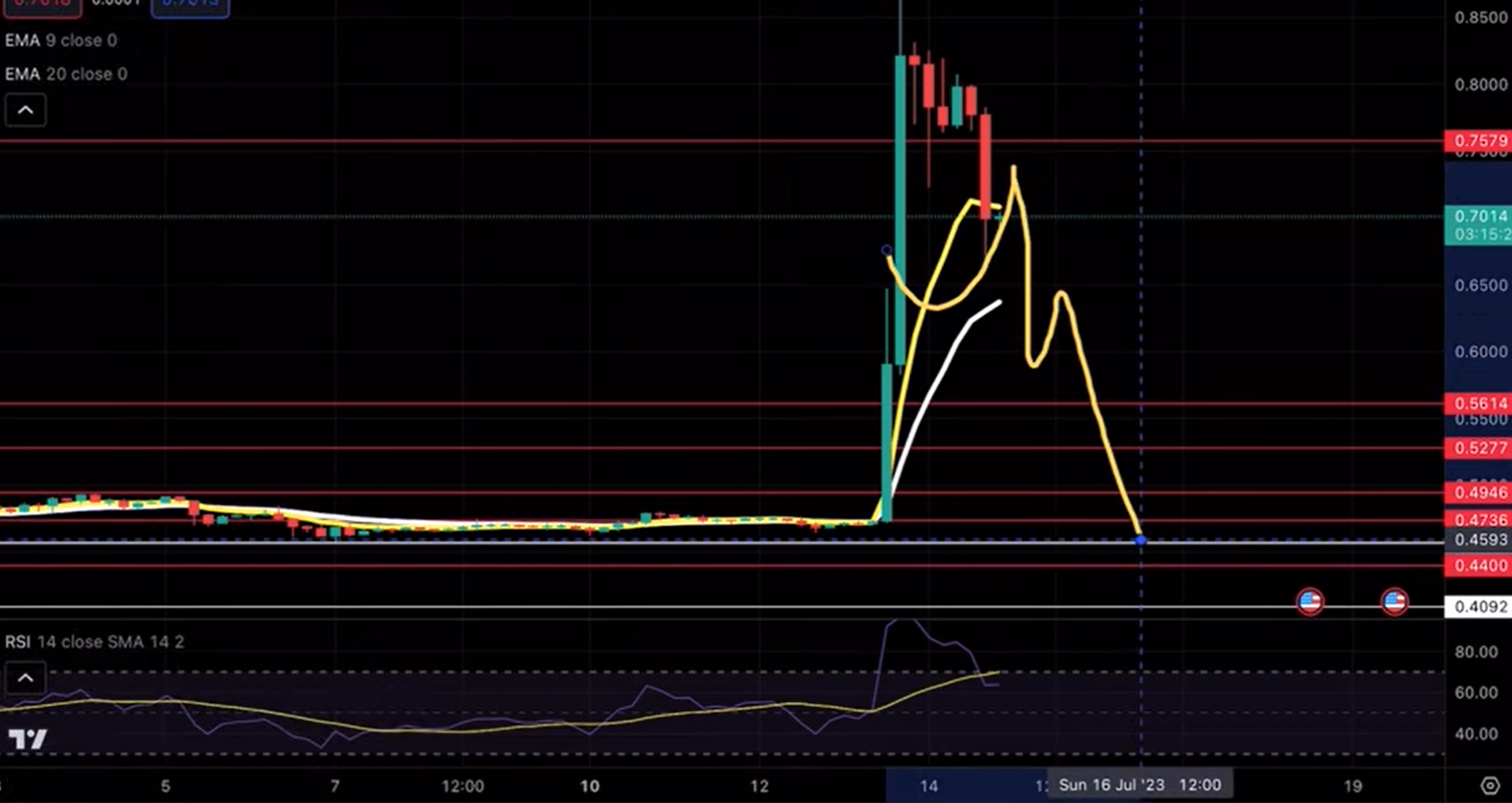
Task: Click the 0.4946 red price level label
Action: point(1478,492)
